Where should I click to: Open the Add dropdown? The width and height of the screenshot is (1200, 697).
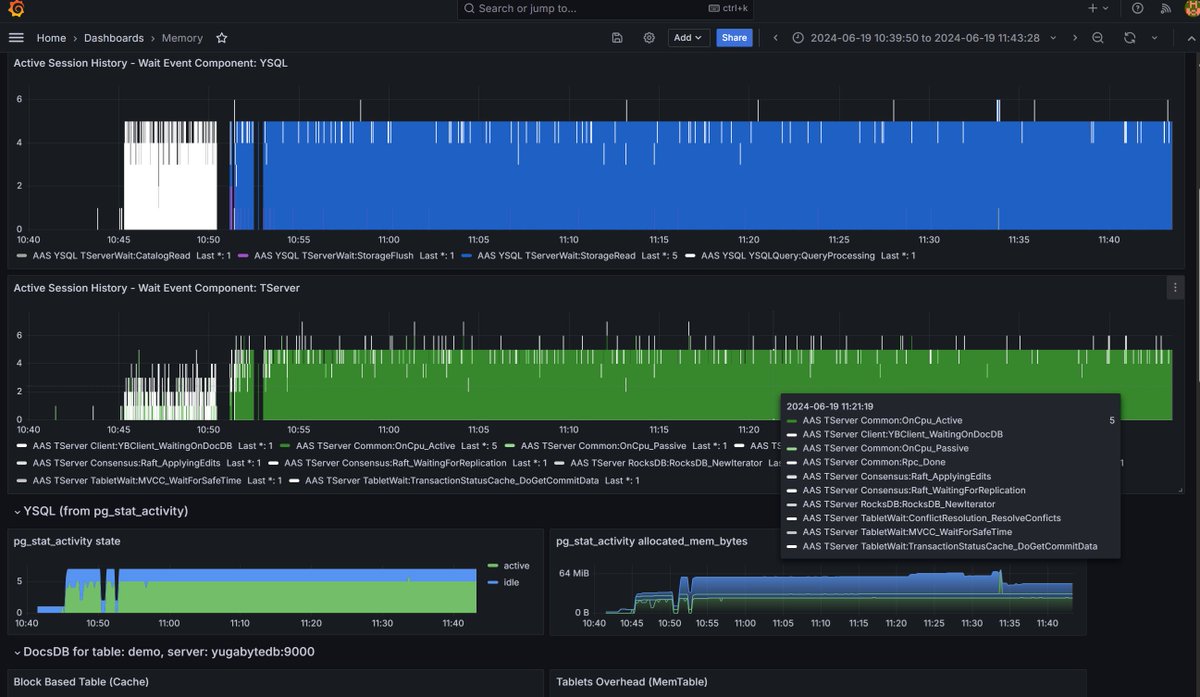(x=689, y=38)
